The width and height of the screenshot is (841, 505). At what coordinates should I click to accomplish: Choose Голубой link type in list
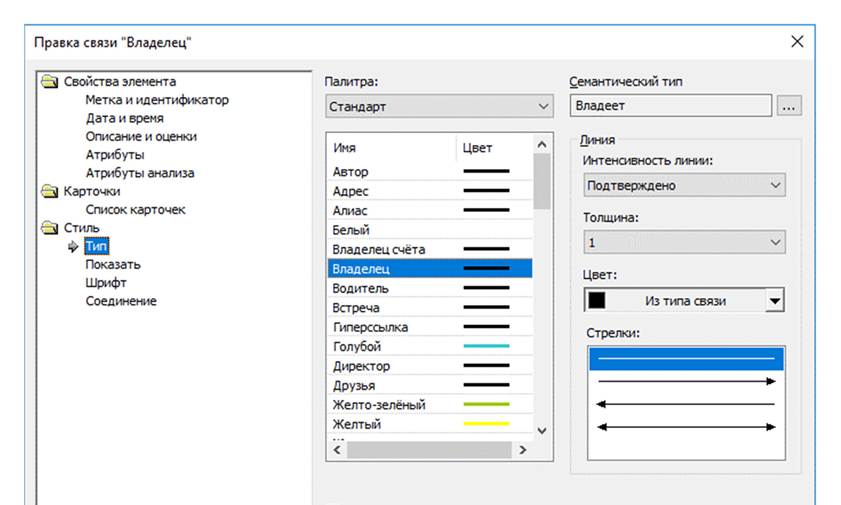[430, 346]
